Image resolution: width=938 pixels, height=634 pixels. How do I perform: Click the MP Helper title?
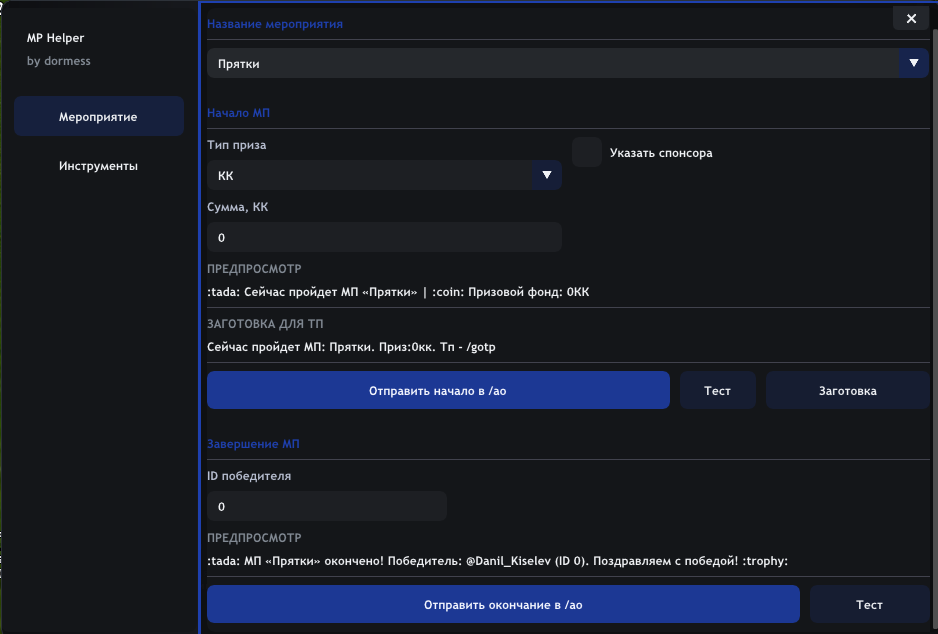(55, 38)
